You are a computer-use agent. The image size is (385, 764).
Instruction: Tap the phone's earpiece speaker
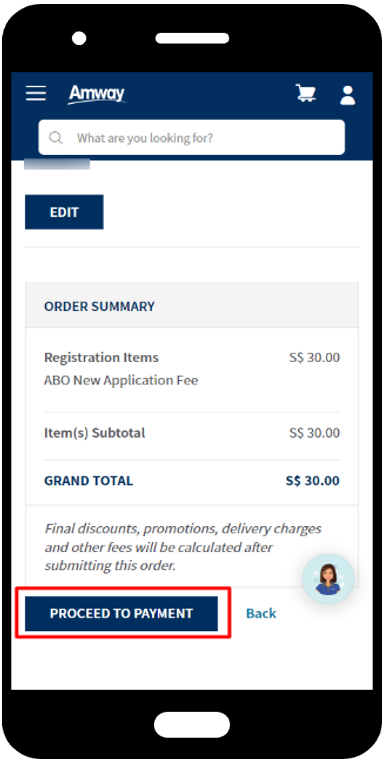click(x=192, y=38)
